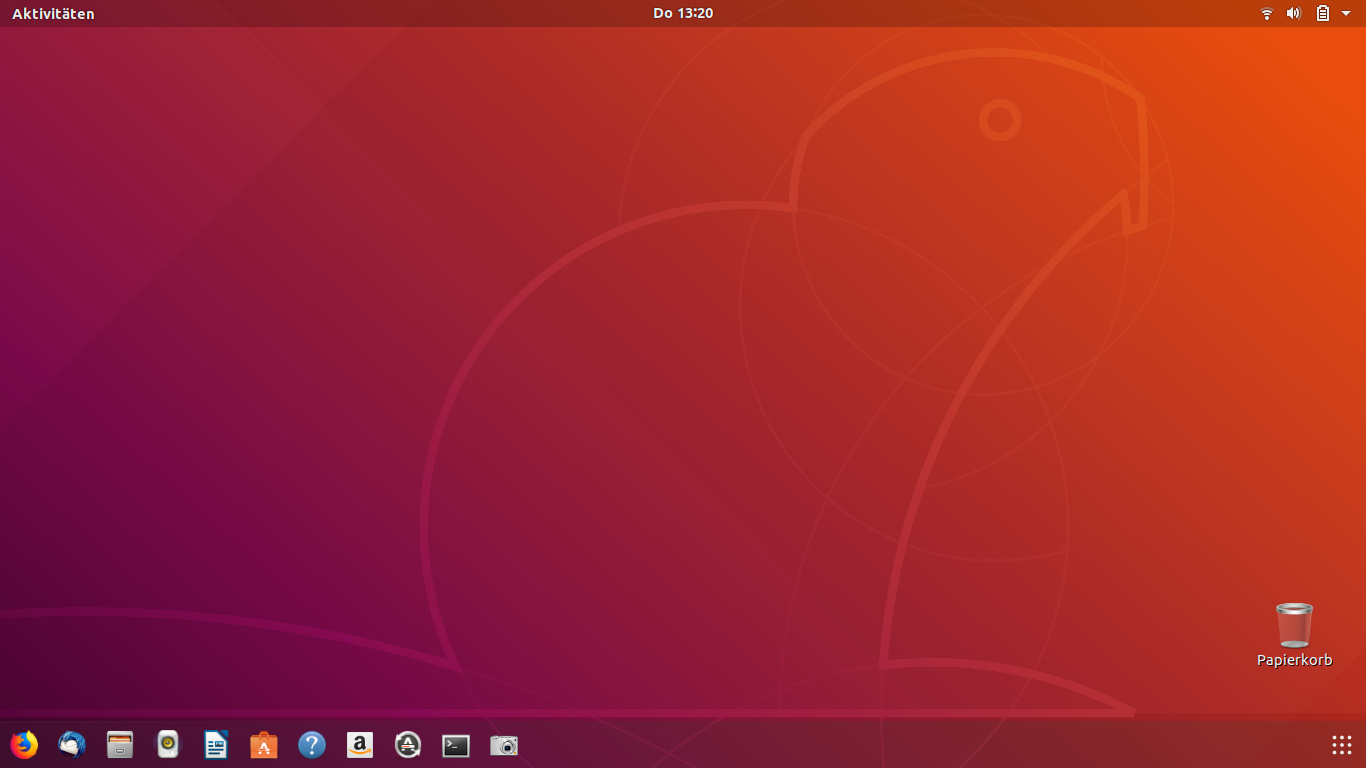Open the Files manager from the dock

click(120, 745)
